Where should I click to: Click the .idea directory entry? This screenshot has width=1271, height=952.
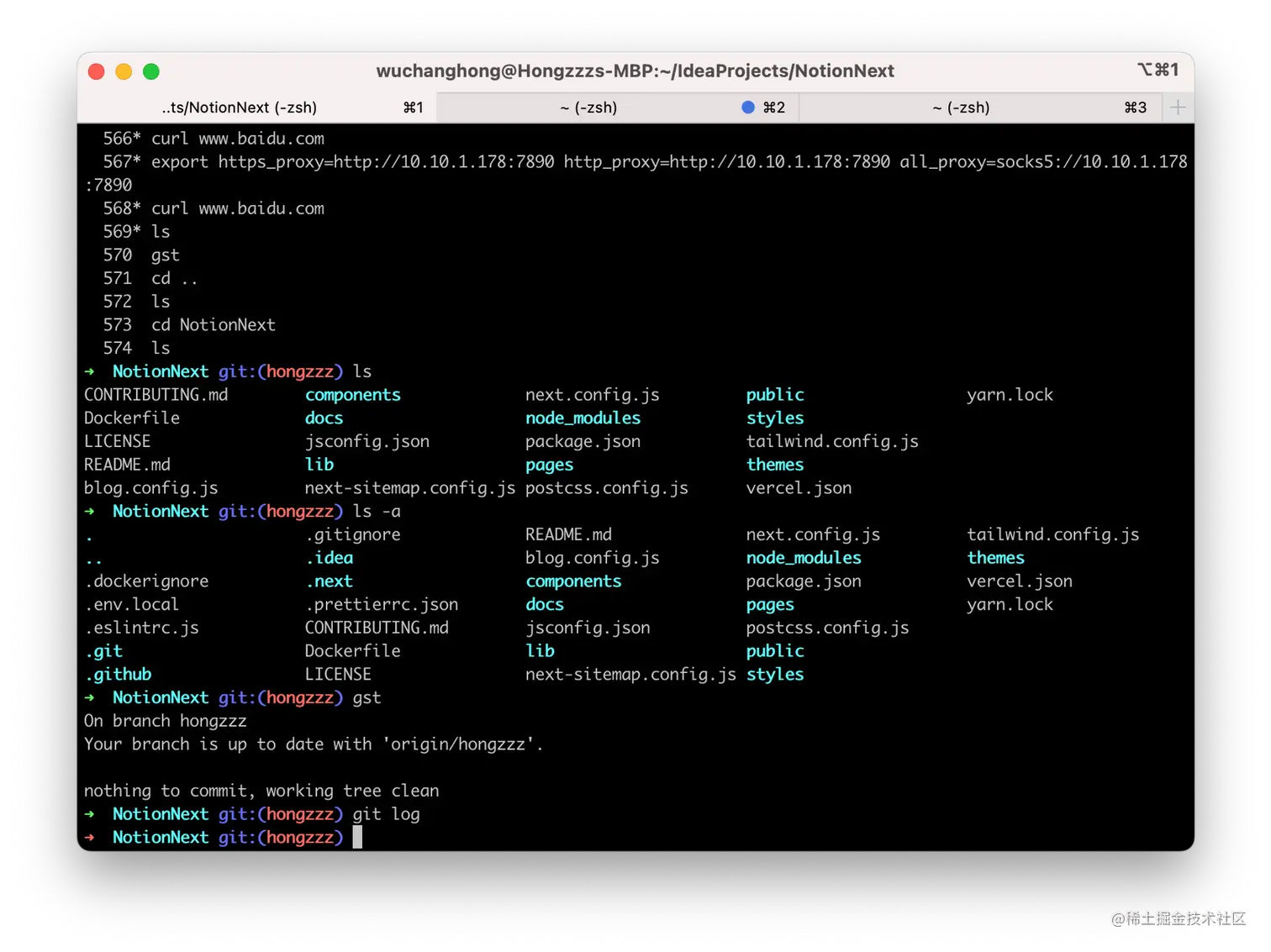(x=329, y=558)
